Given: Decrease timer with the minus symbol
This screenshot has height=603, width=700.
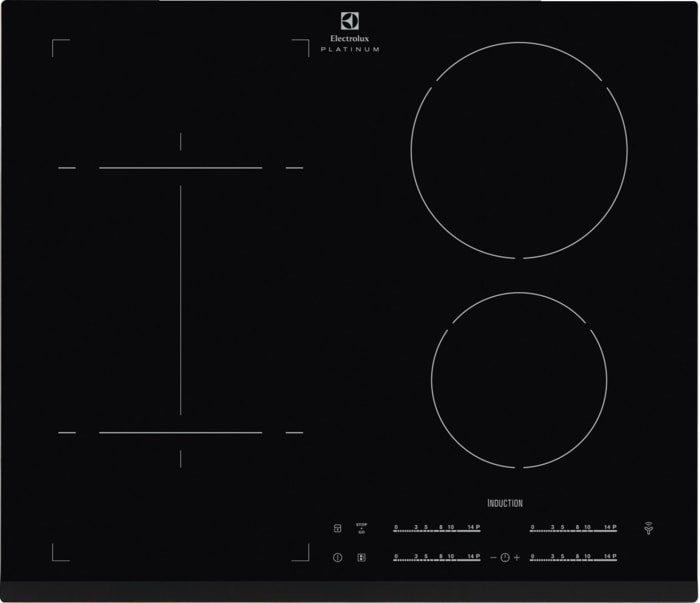Looking at the screenshot, I should (493, 557).
